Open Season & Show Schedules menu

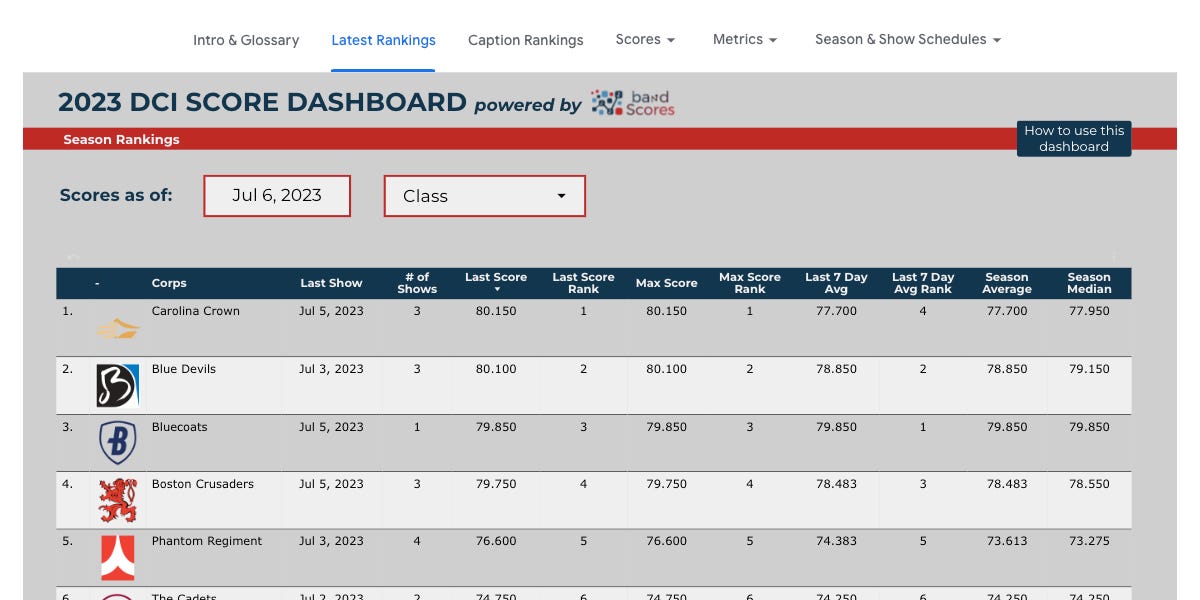coord(907,40)
